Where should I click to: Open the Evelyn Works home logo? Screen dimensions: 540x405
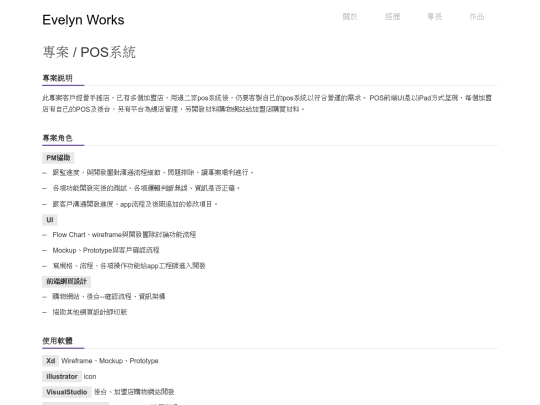pyautogui.click(x=83, y=20)
